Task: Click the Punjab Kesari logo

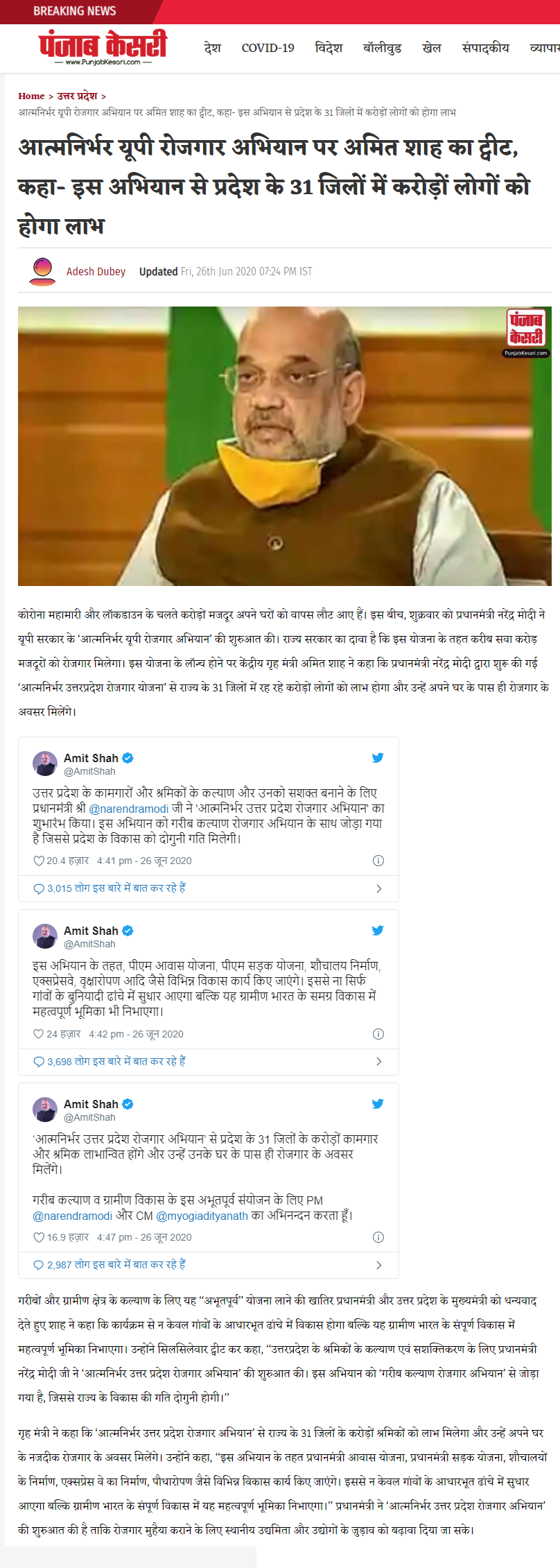Action: click(x=103, y=48)
